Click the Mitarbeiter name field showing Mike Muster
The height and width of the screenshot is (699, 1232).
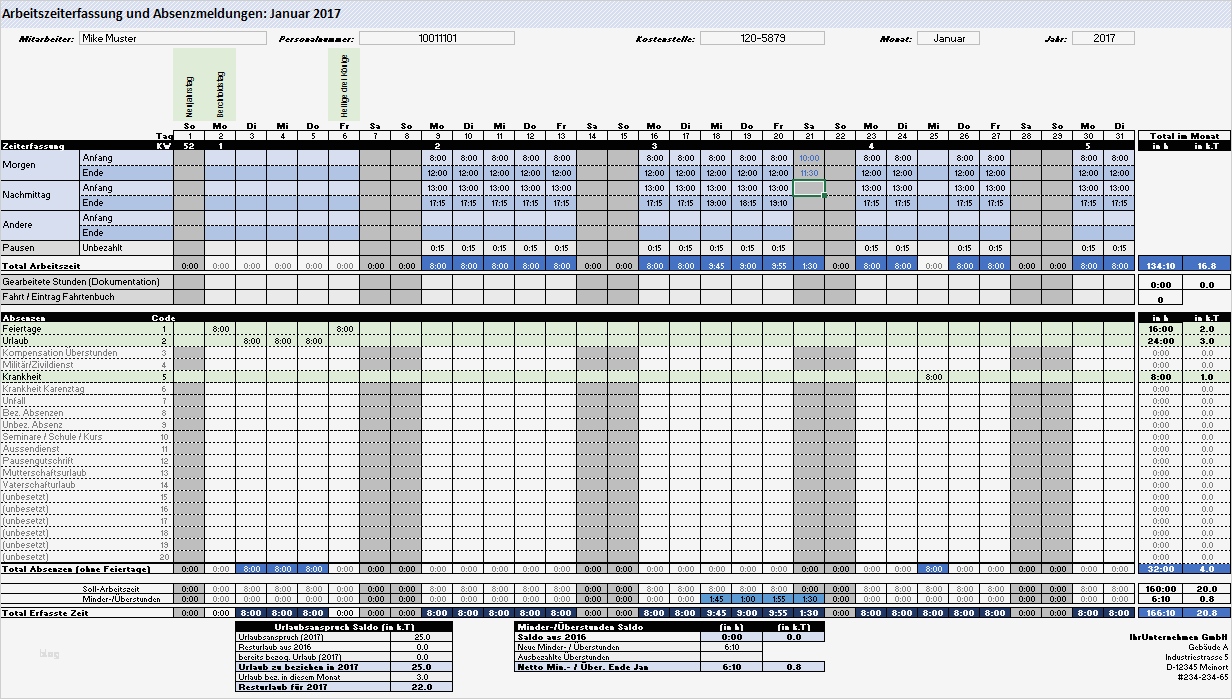coord(170,38)
